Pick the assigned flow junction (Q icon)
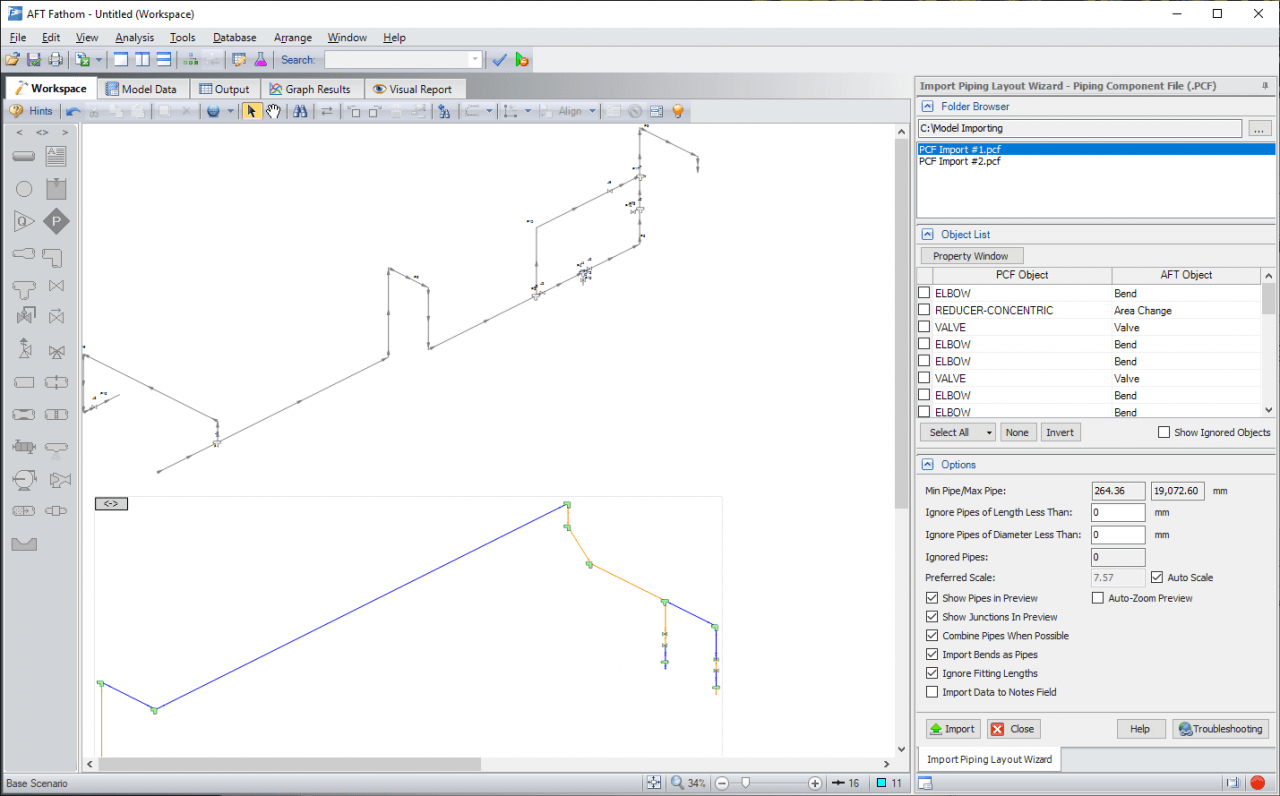This screenshot has width=1280, height=796. 24,221
